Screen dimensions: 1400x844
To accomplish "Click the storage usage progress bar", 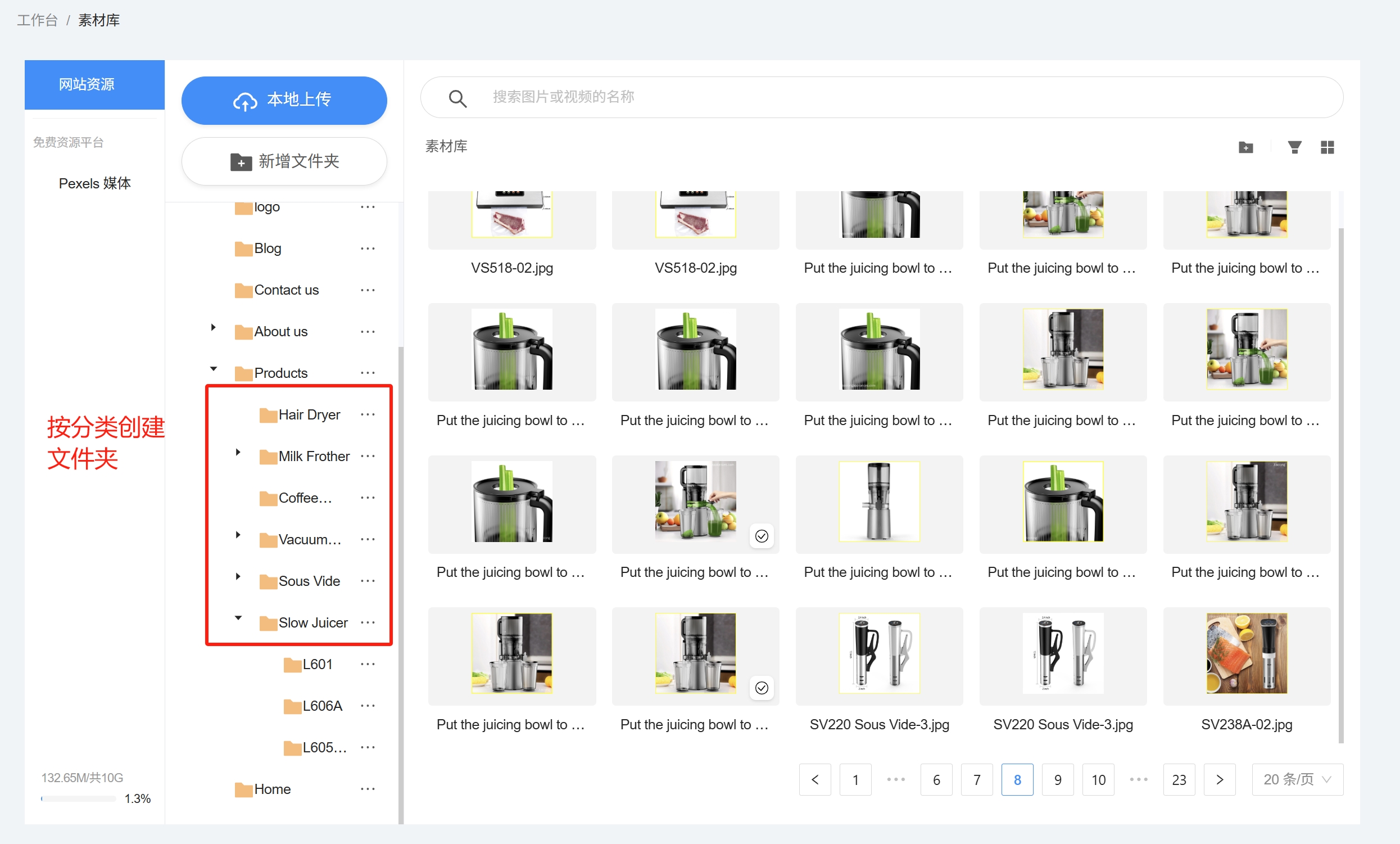I will [x=78, y=798].
